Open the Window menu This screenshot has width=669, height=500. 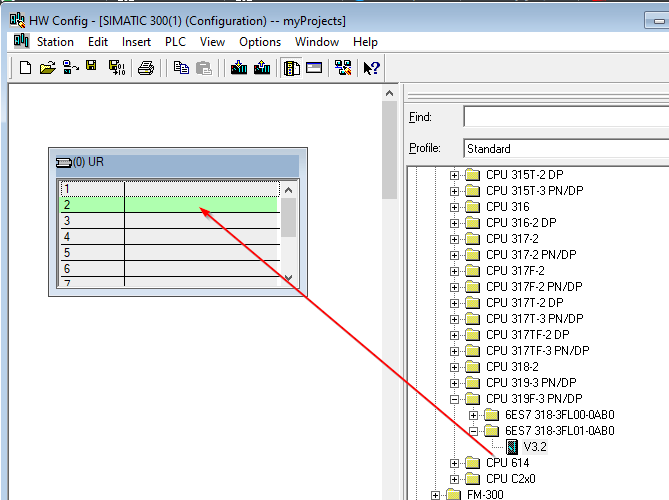(x=317, y=42)
